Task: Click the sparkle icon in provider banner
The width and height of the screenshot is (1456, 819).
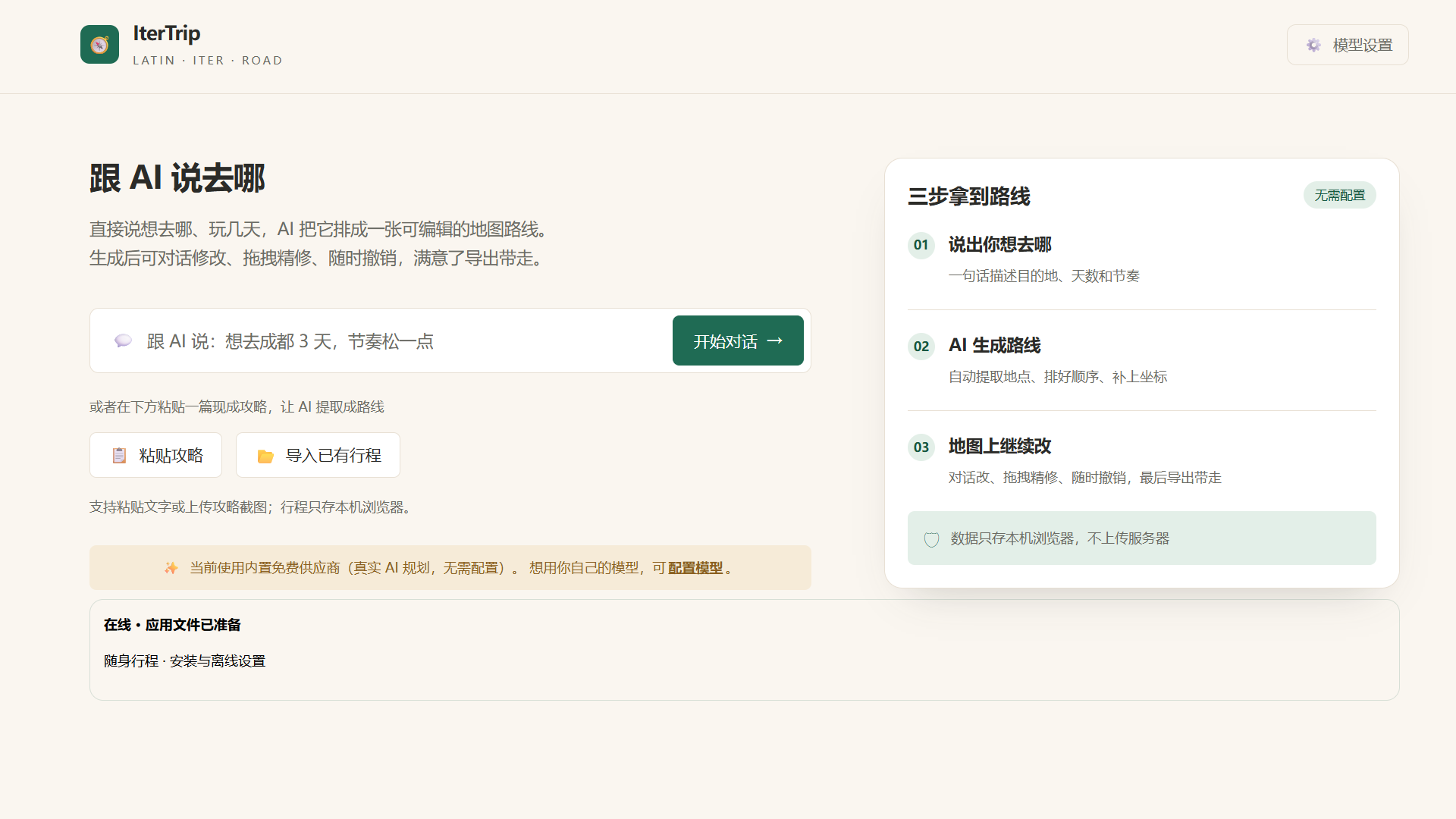Action: pos(171,568)
